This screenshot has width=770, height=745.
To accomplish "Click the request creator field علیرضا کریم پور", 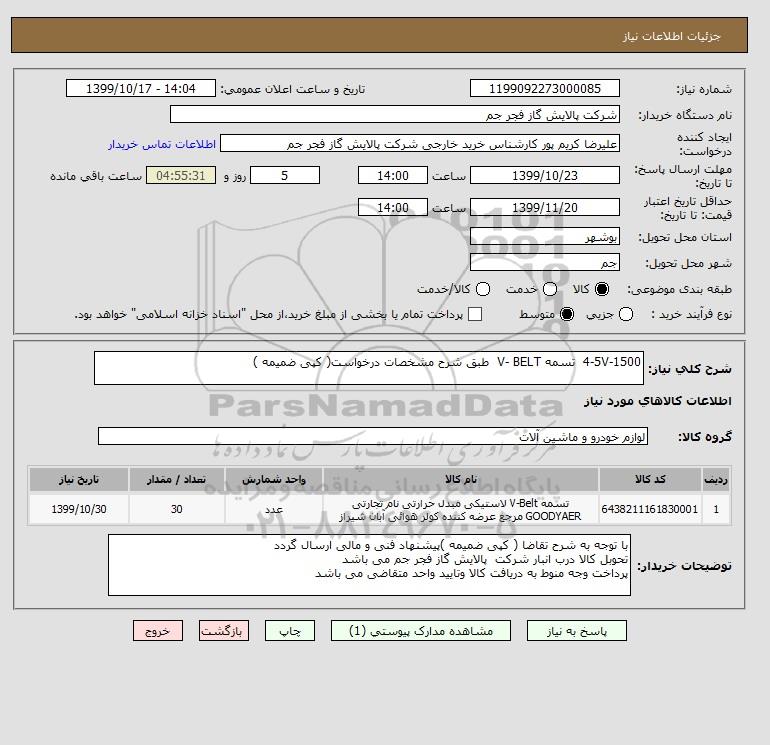I will point(420,143).
